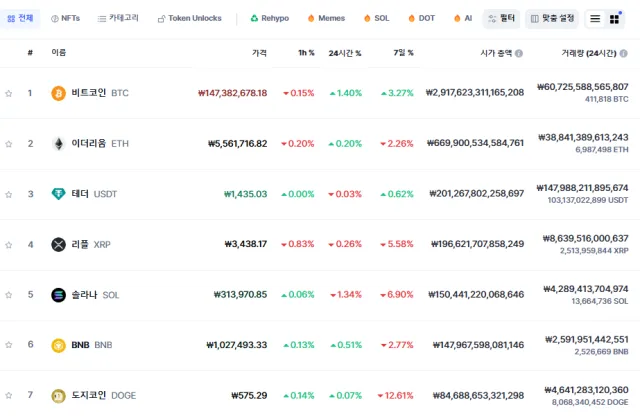The height and width of the screenshot is (418, 640).
Task: Click the Solana coin logo
Action: click(x=58, y=295)
